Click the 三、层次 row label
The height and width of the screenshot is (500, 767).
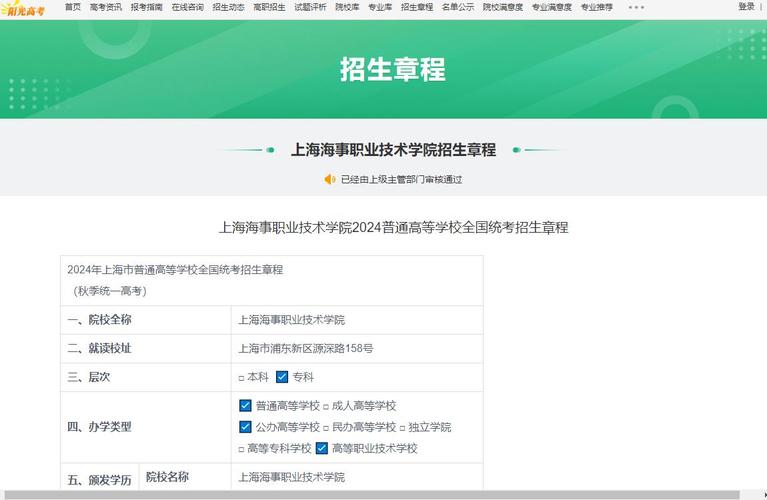(89, 377)
